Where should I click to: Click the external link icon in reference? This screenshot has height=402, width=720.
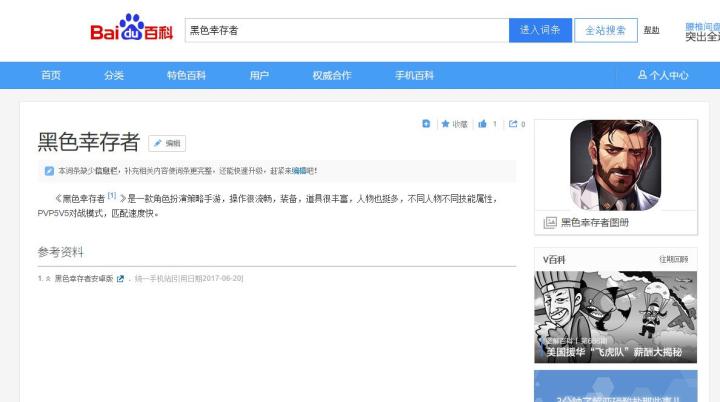click(120, 278)
